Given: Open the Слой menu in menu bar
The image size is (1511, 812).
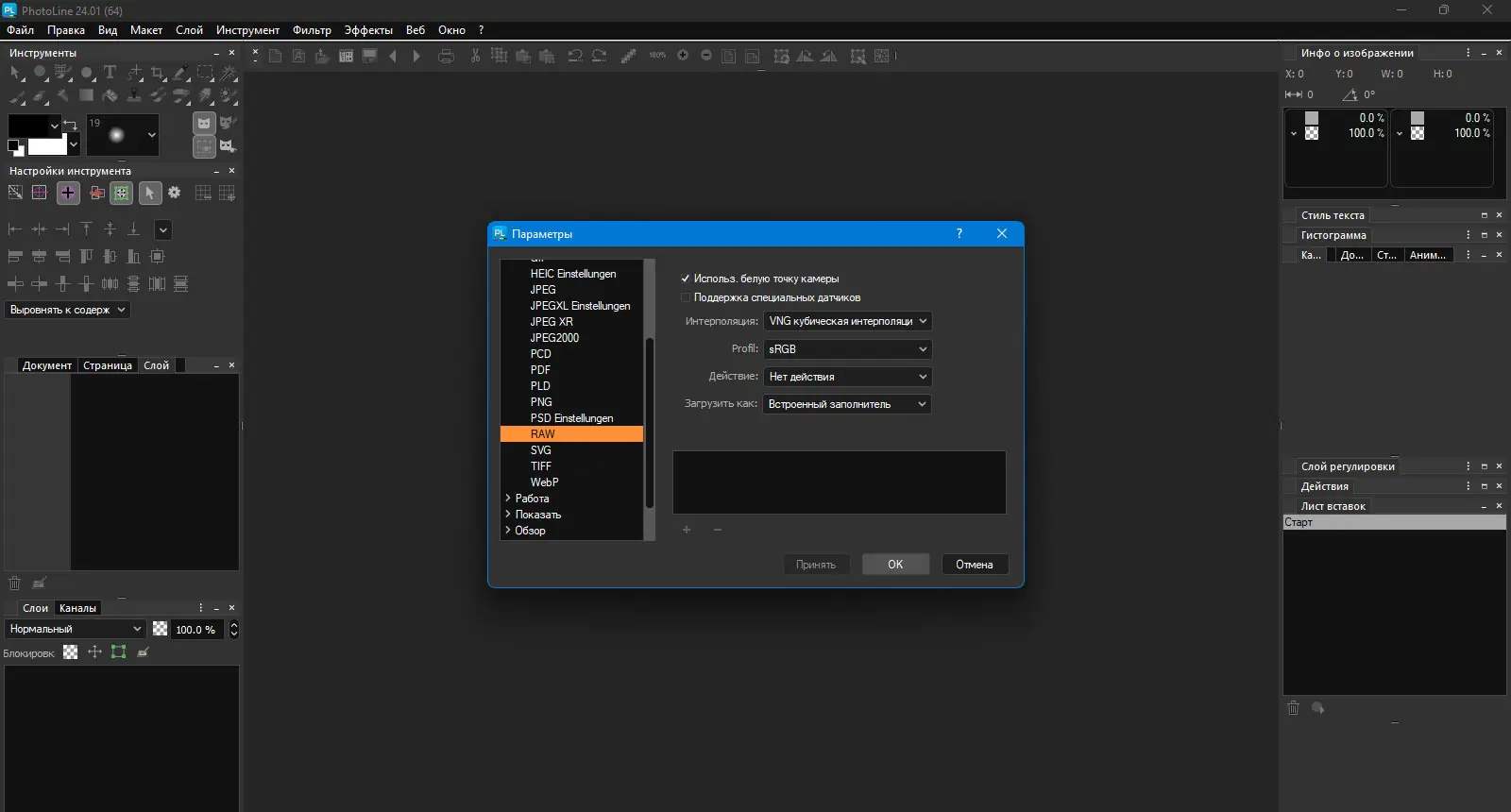Looking at the screenshot, I should pos(189,30).
